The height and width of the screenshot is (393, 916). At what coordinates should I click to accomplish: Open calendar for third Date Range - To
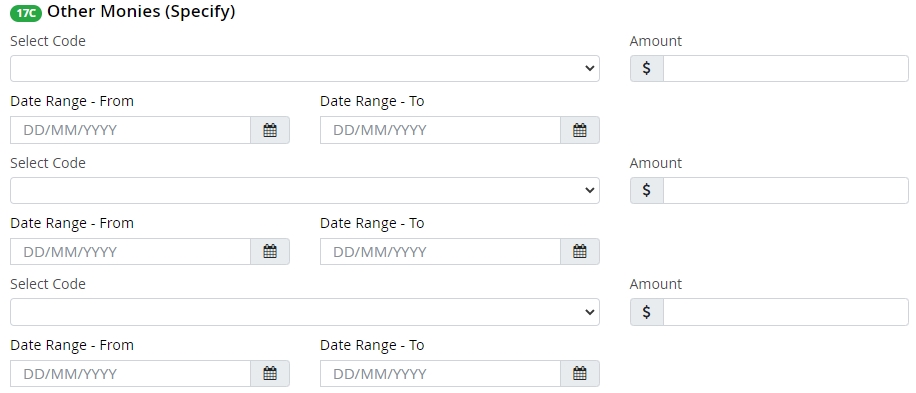[x=580, y=373]
